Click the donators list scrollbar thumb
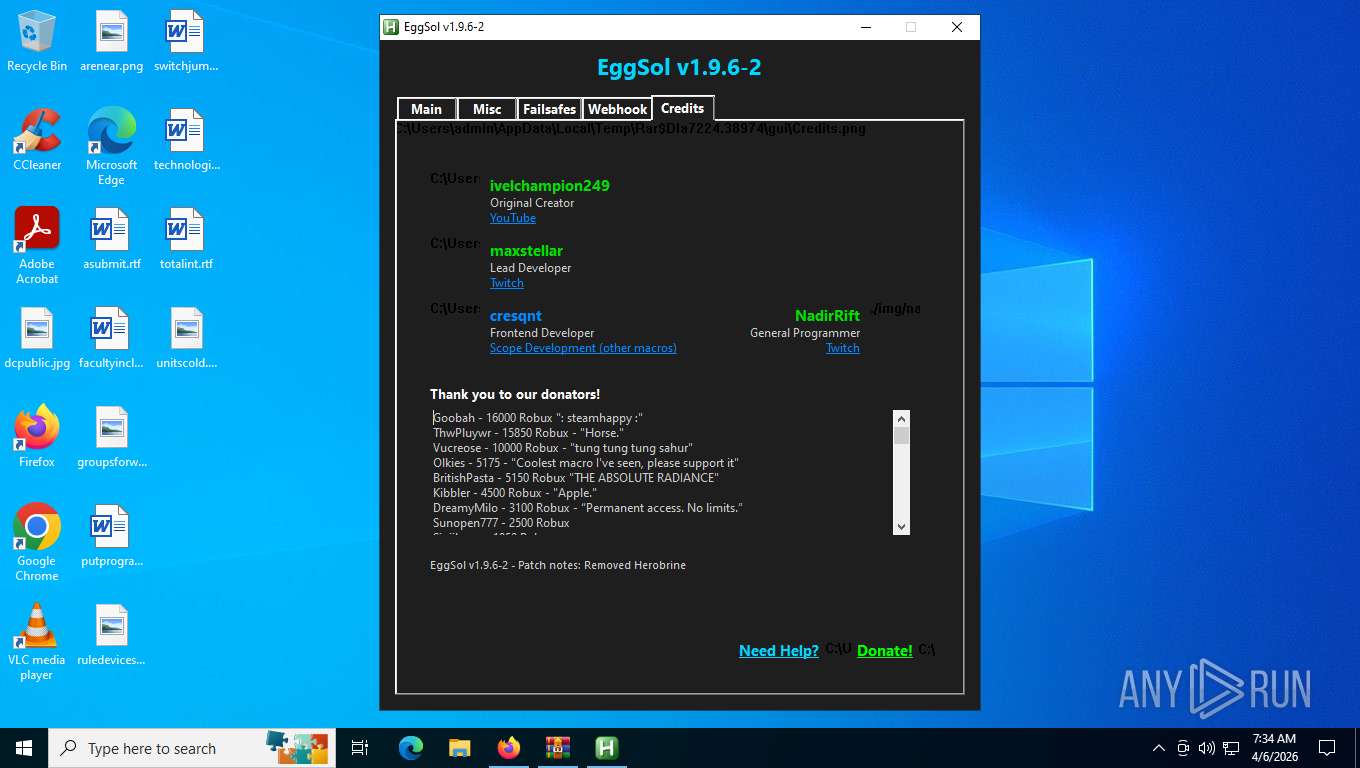Screen dimensions: 1360x768 click(902, 437)
